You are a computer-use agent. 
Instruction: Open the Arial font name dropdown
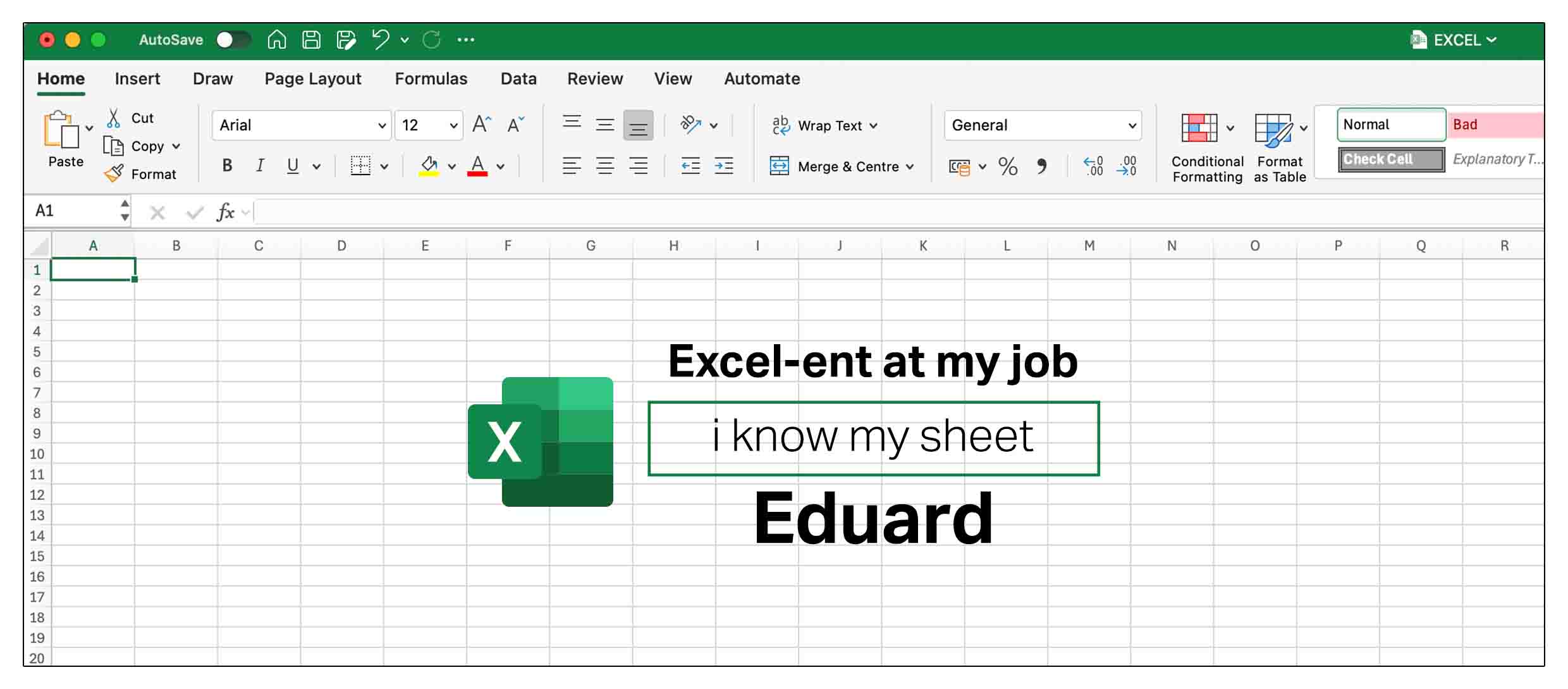(381, 125)
